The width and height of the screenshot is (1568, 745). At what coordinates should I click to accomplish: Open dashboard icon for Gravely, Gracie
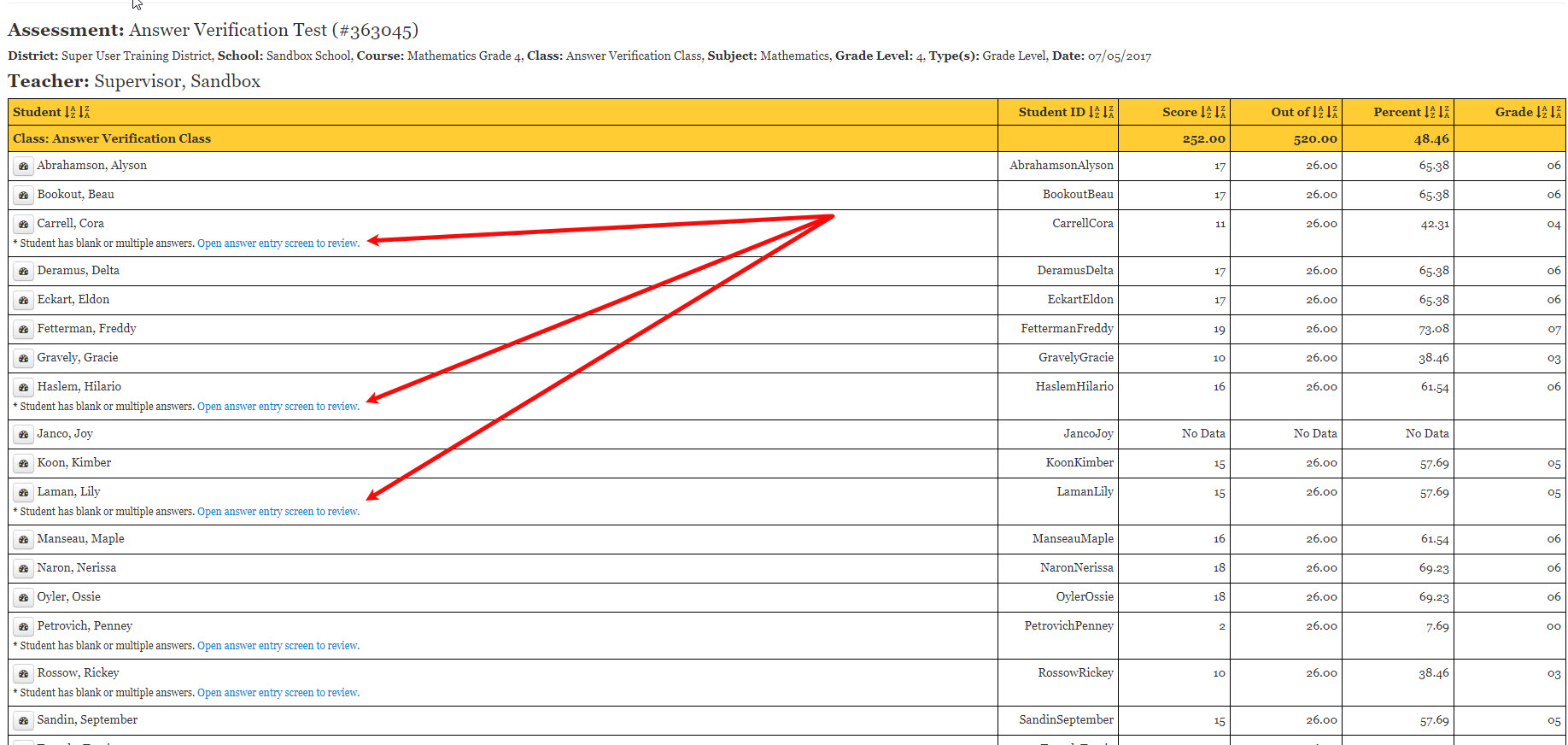coord(24,358)
